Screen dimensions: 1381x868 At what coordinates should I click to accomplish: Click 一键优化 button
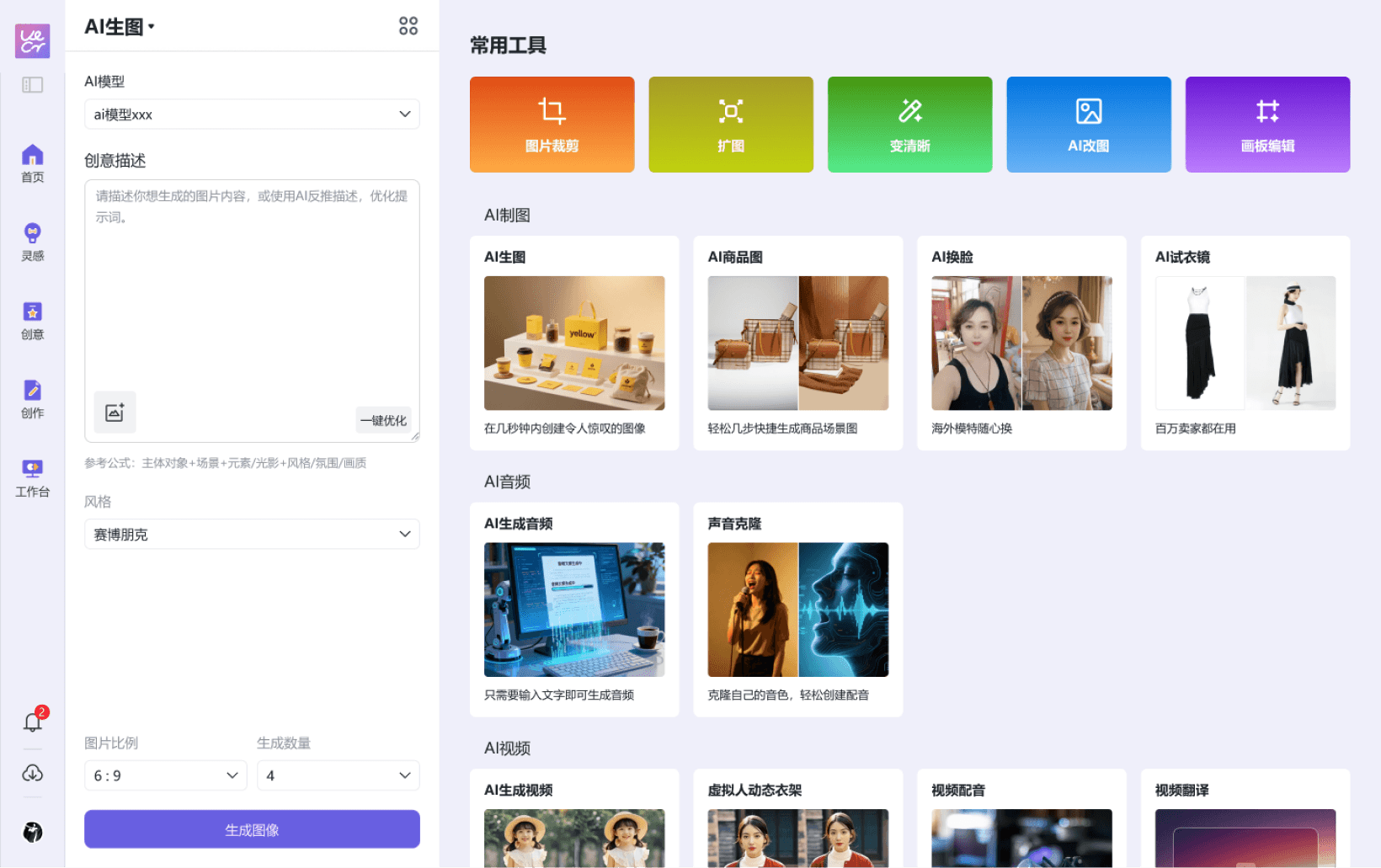(383, 420)
